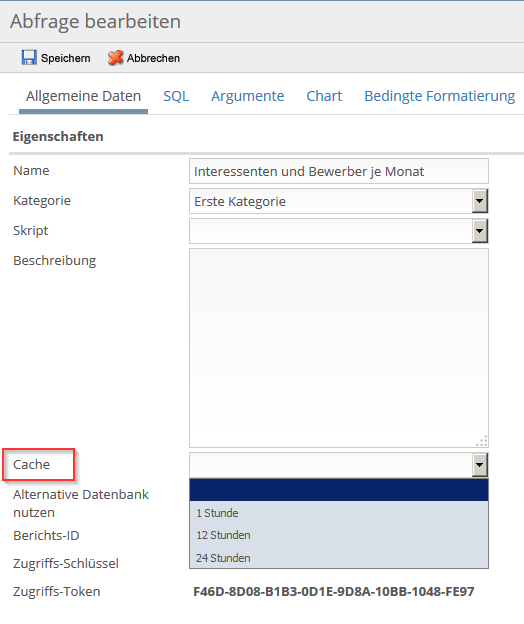
Task: Switch to the SQL tab
Action: 176,96
